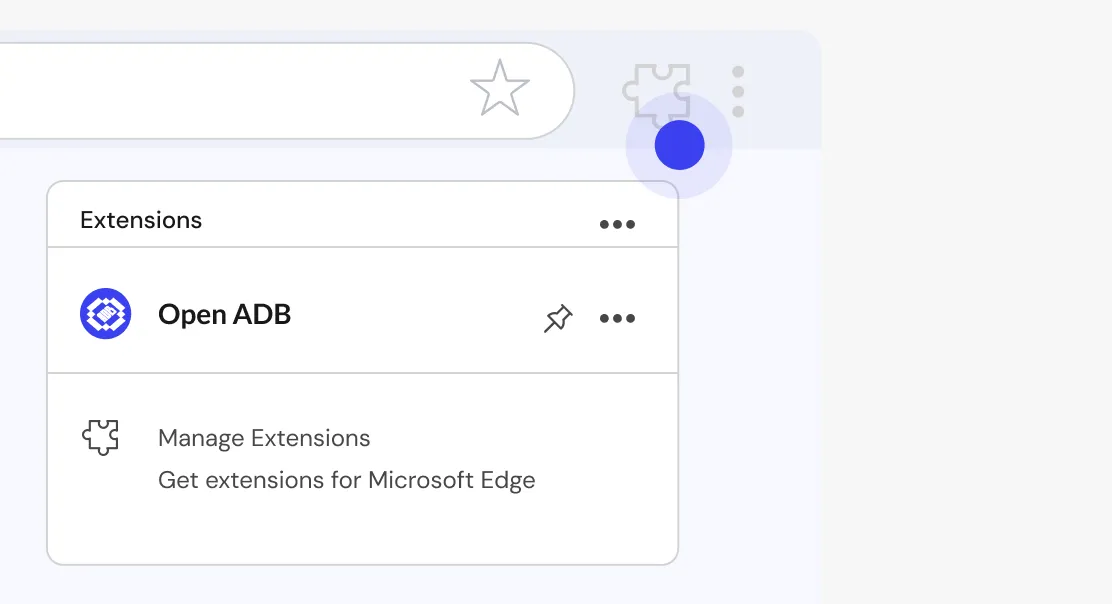Image resolution: width=1112 pixels, height=604 pixels.
Task: Expand more actions for Open ADB
Action: pyautogui.click(x=617, y=318)
